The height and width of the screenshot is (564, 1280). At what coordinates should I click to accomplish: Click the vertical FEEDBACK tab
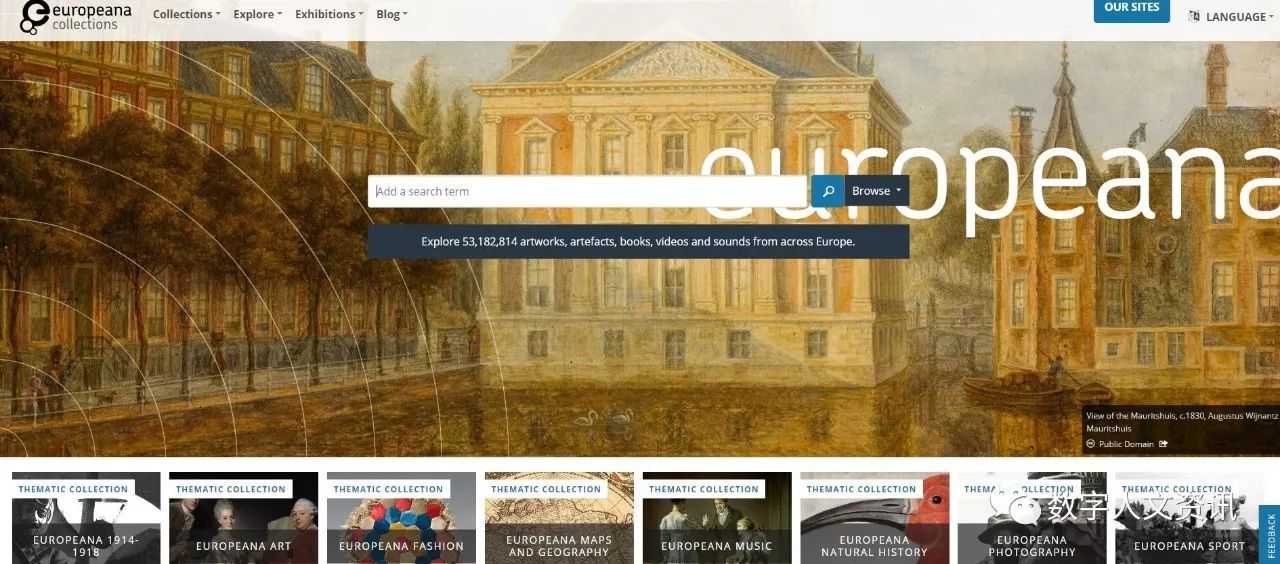1270,534
